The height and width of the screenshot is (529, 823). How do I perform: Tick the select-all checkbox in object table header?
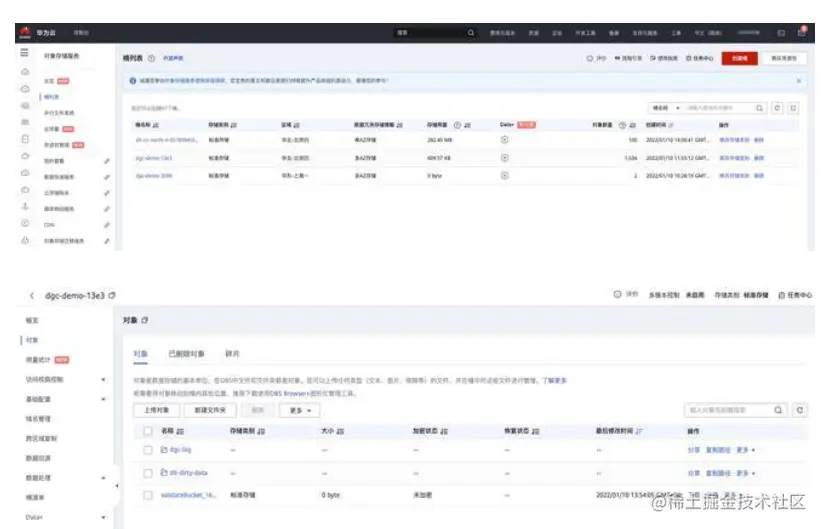(x=148, y=431)
